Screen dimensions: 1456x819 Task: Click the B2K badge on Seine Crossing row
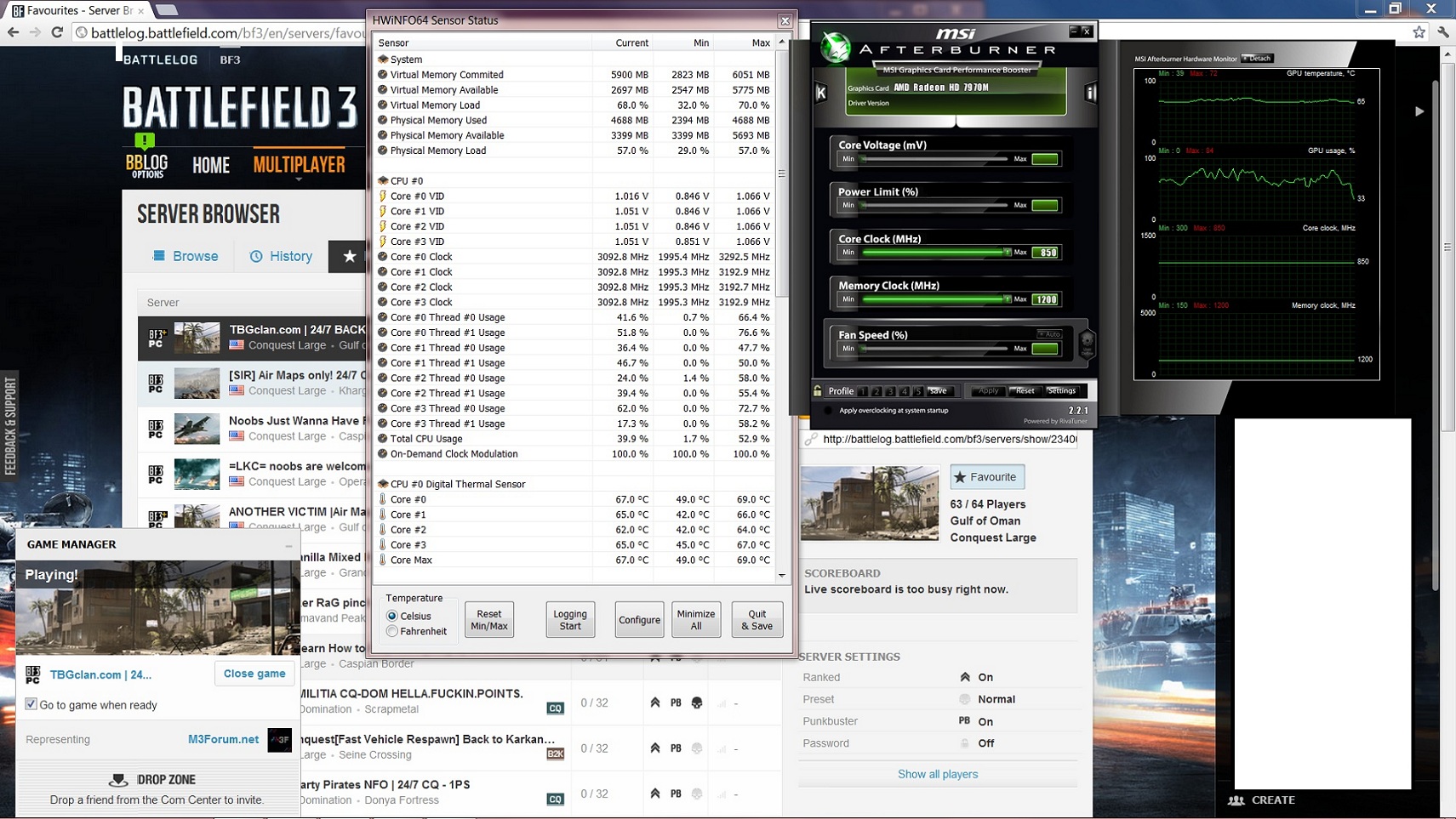555,754
